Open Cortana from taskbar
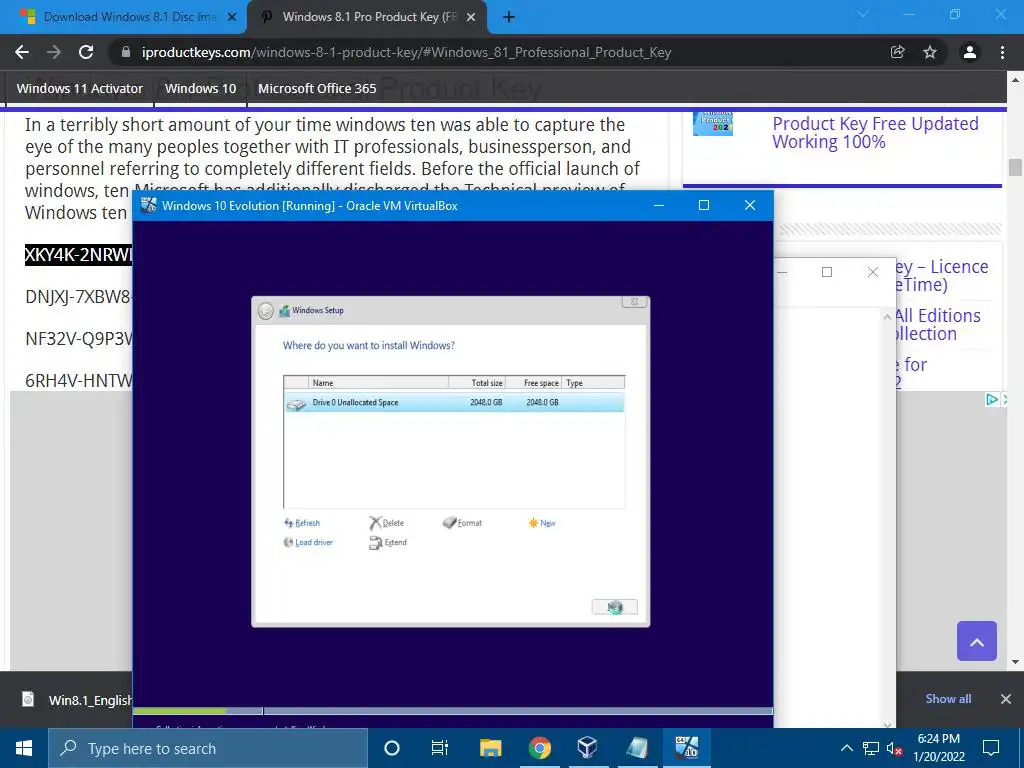The width and height of the screenshot is (1024, 768). pos(392,748)
